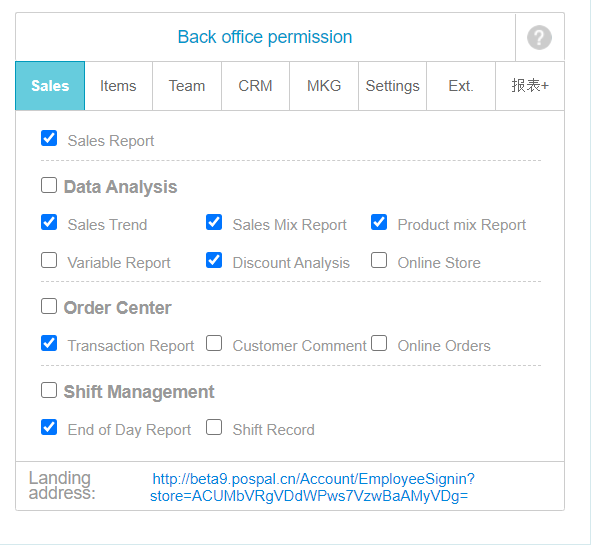Disable Product mix Report checkbox
This screenshot has height=545, width=591.
click(379, 222)
